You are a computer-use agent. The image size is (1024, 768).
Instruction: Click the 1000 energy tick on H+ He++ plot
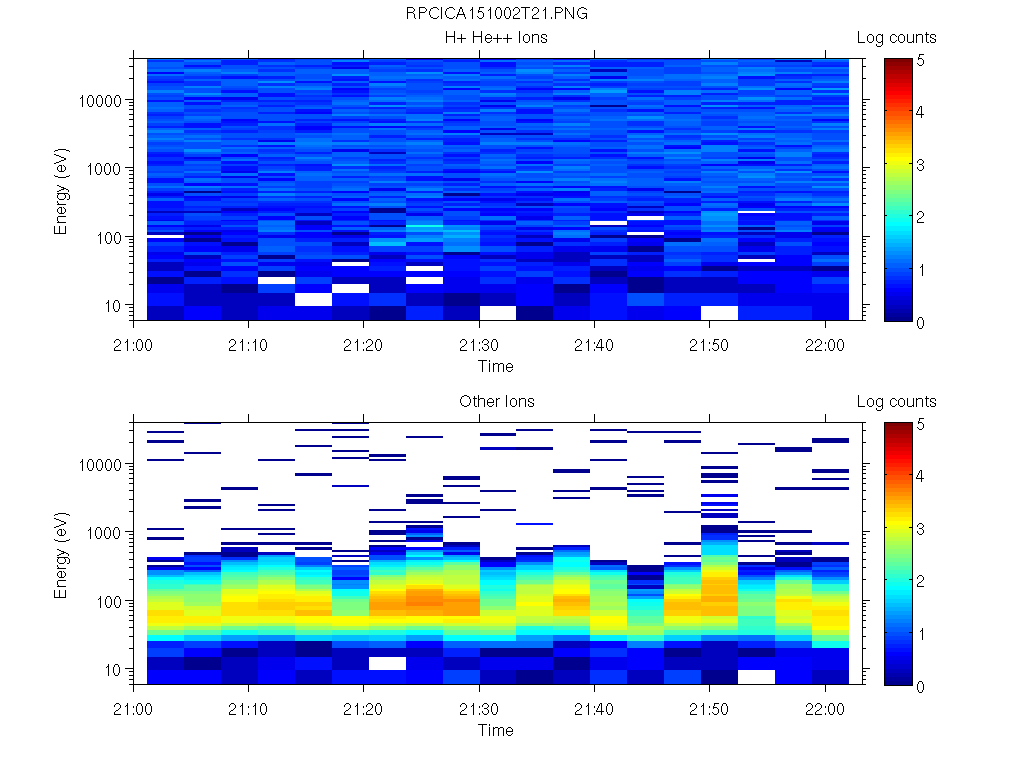tap(104, 170)
